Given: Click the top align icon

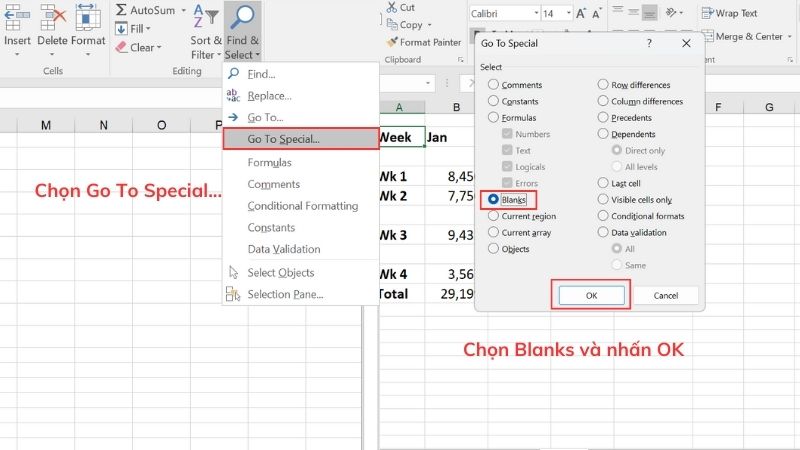Looking at the screenshot, I should tap(617, 10).
